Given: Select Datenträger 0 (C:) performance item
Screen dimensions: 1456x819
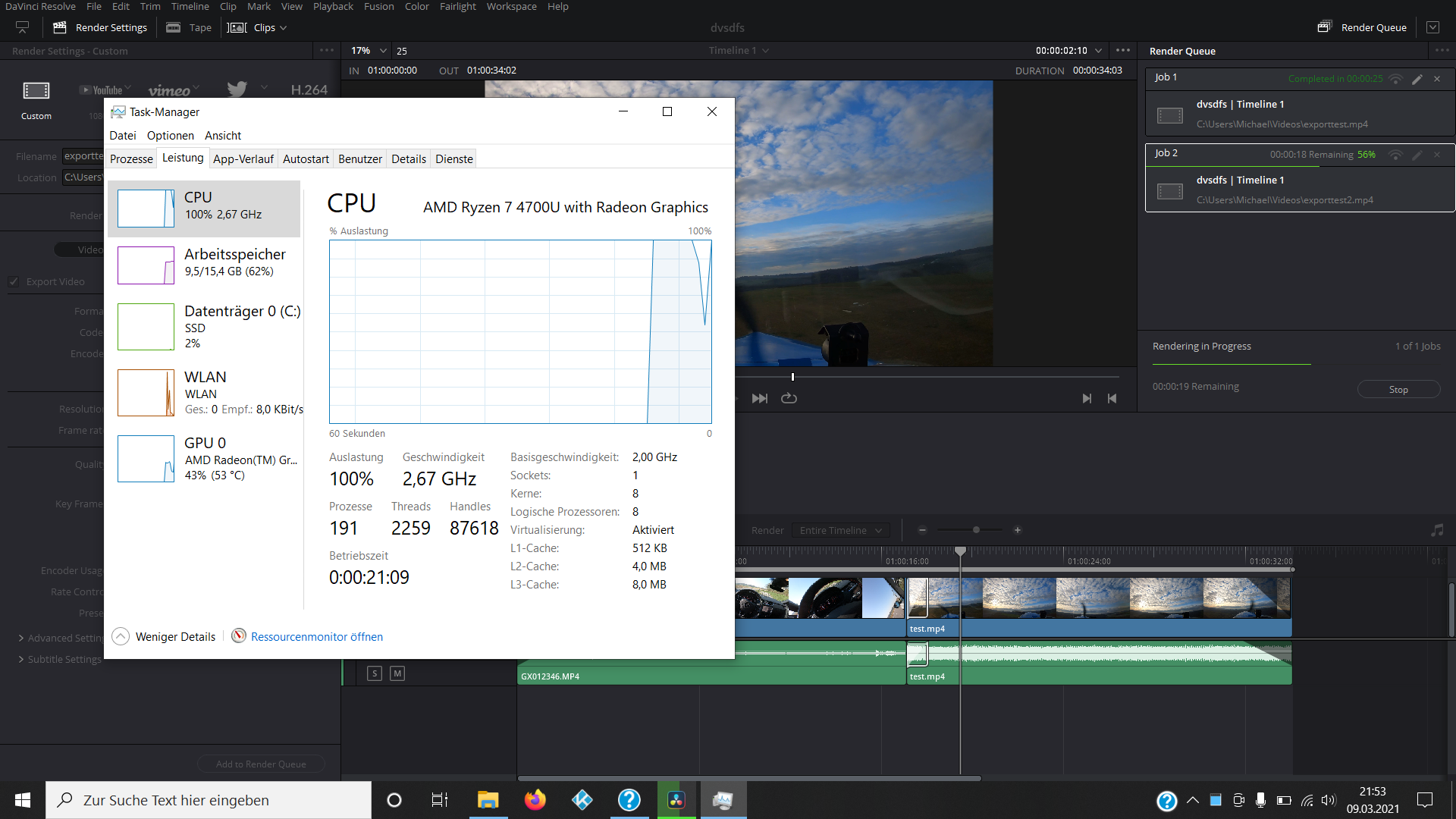Looking at the screenshot, I should coord(204,327).
